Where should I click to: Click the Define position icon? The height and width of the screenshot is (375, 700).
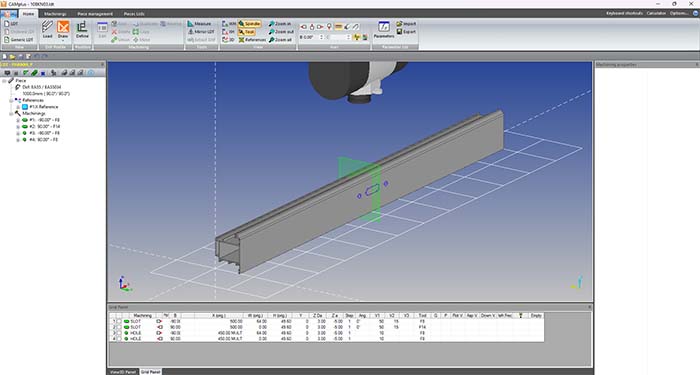click(x=82, y=30)
